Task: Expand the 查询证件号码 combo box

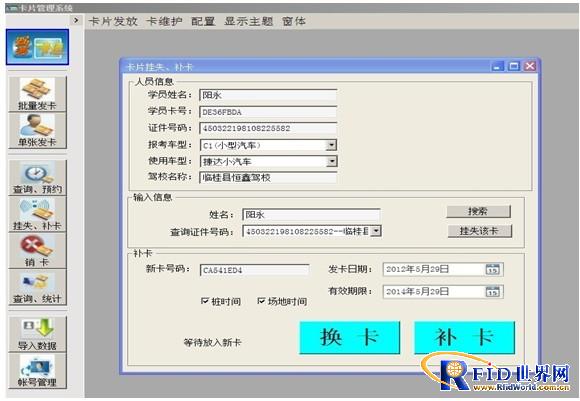Action: (x=376, y=231)
